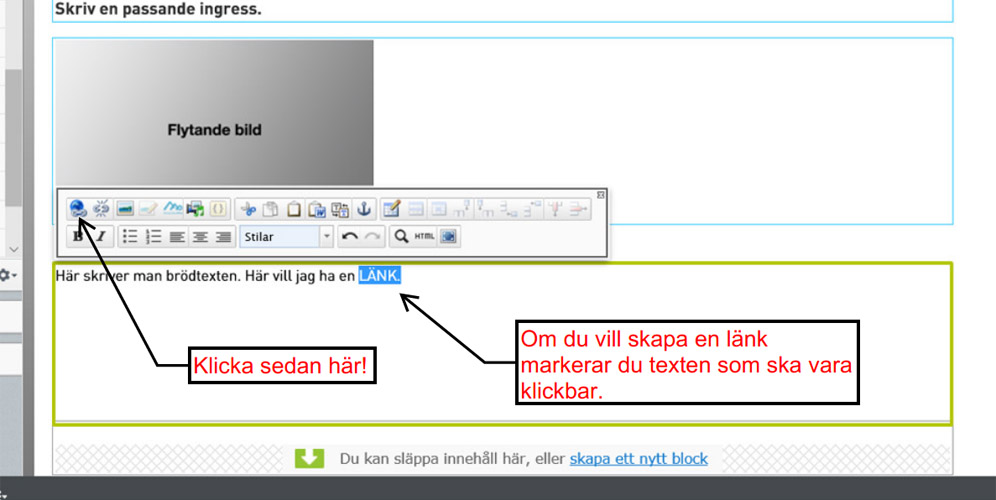Click the 'skapa ett nytt block' link
Image resolution: width=996 pixels, height=500 pixels.
638,459
